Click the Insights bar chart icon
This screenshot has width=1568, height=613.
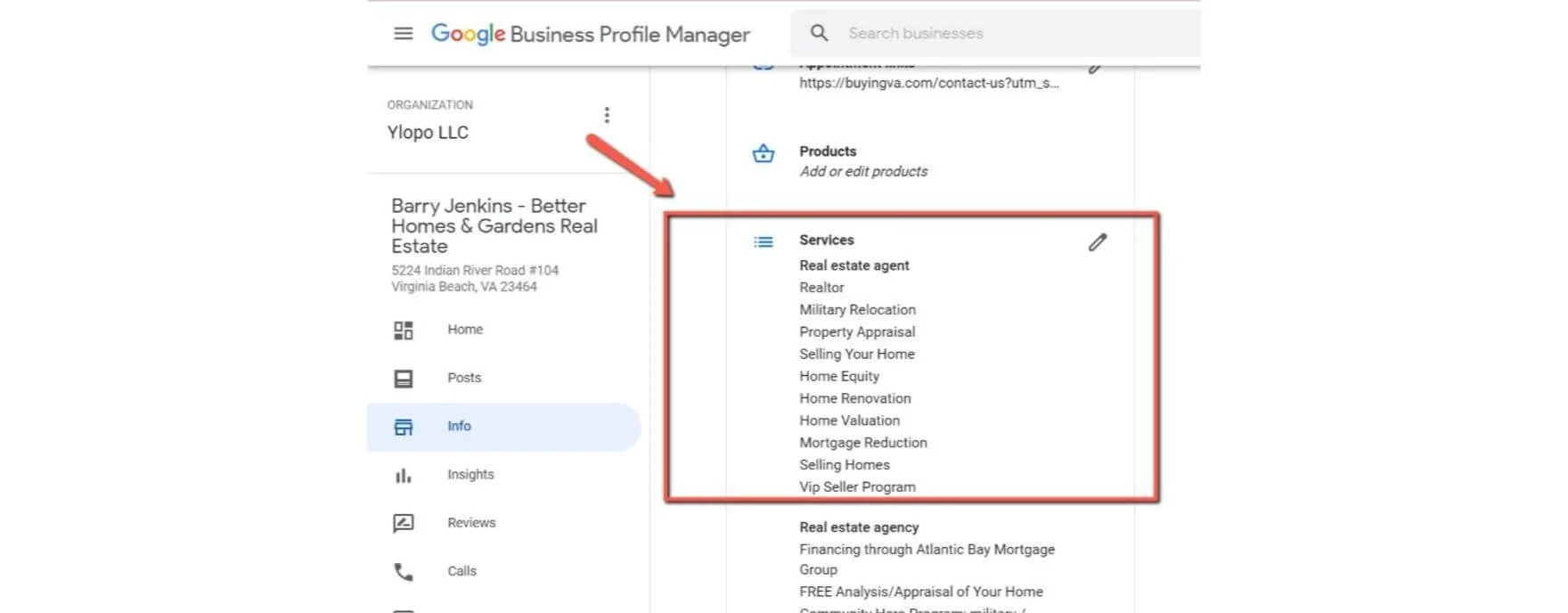coord(404,475)
